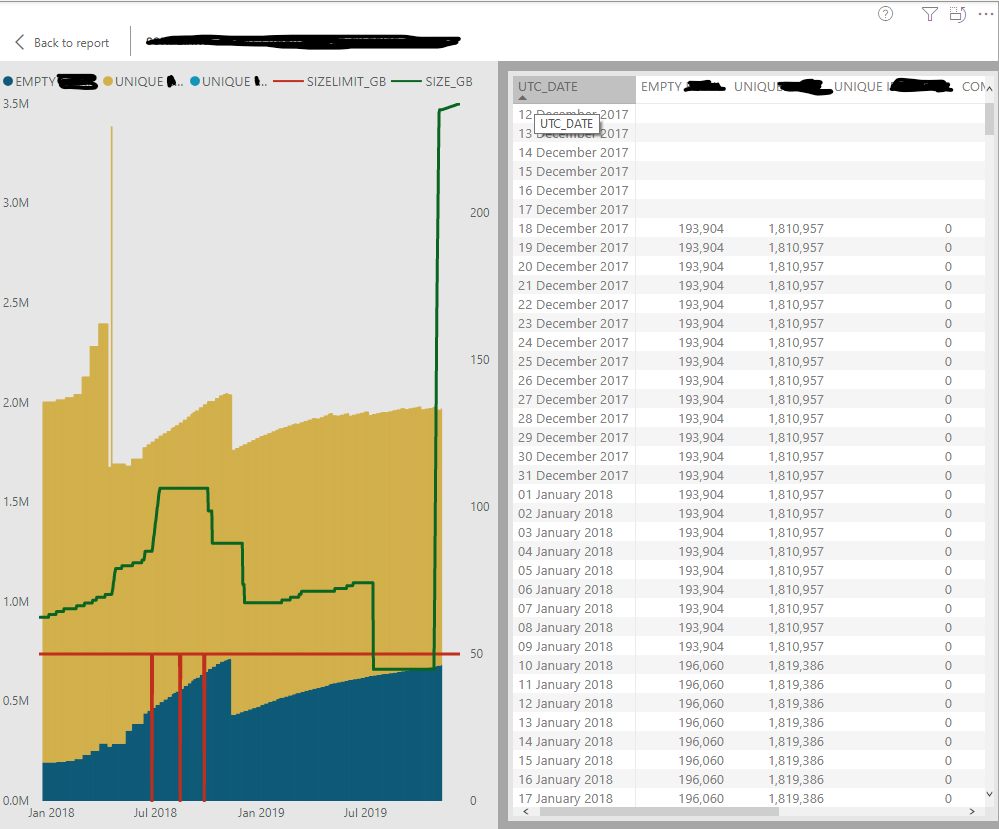This screenshot has height=829, width=999.
Task: Click the second UNIQUE legend light blue marker
Action: (195, 82)
